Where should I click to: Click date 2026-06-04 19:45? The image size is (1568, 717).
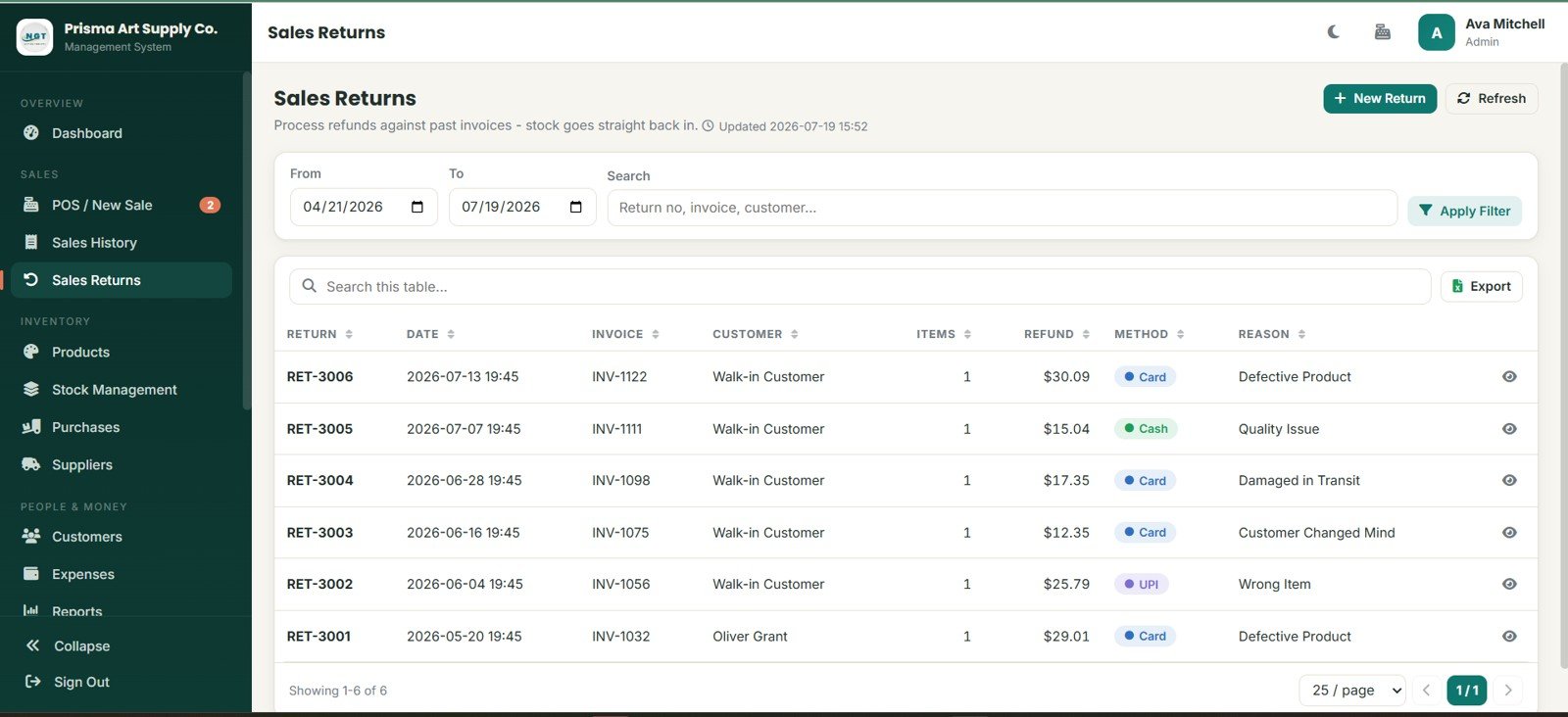[x=465, y=585]
